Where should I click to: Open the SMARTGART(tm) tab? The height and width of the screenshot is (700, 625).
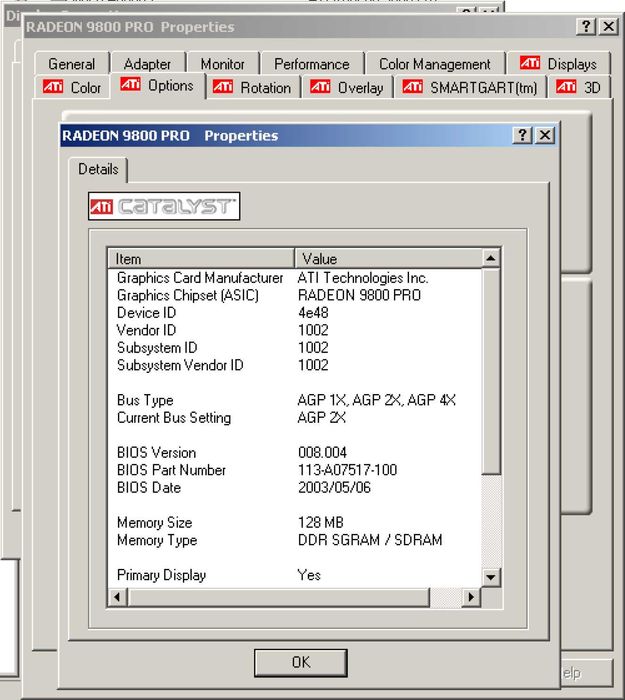470,87
